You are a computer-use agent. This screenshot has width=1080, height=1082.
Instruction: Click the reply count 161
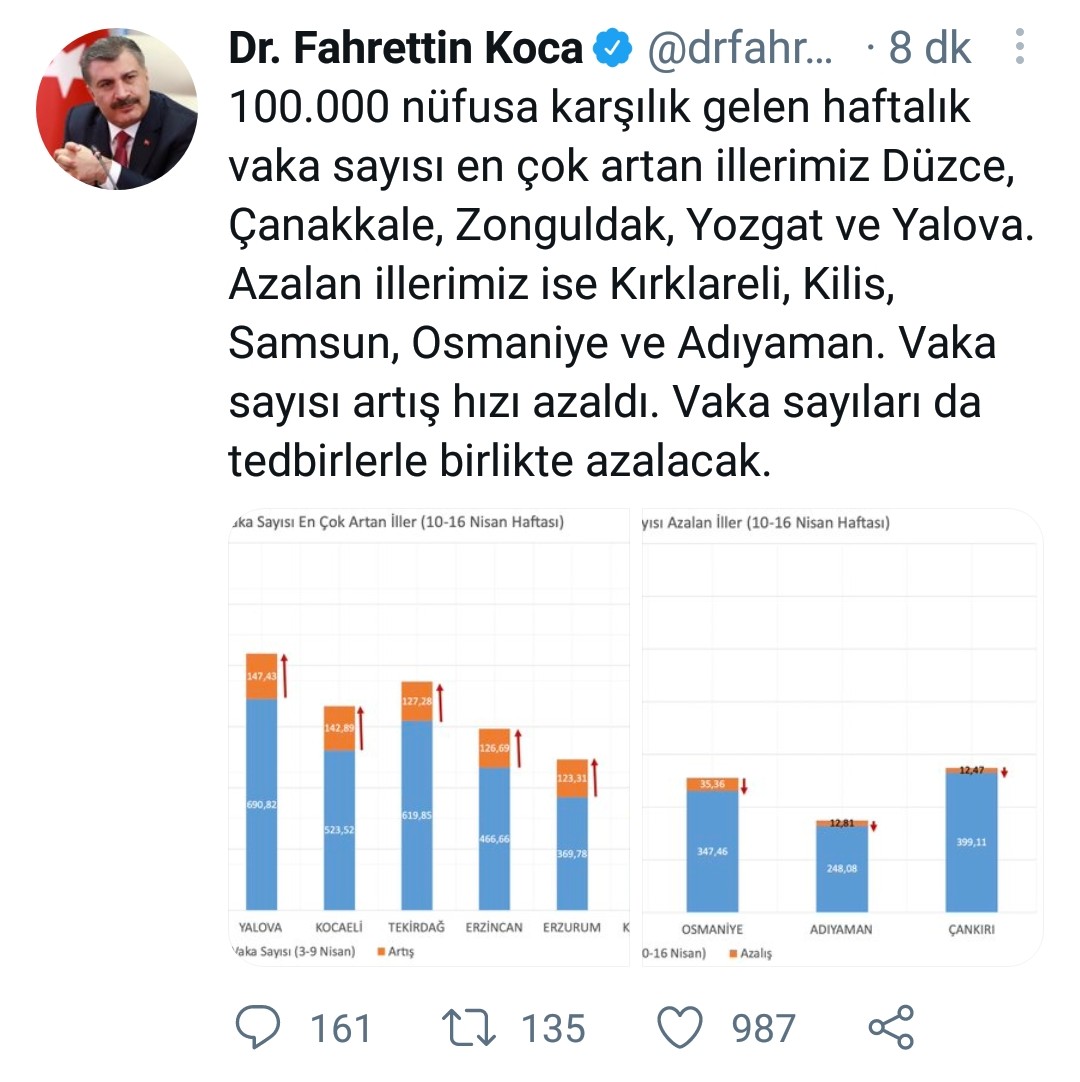point(340,1028)
